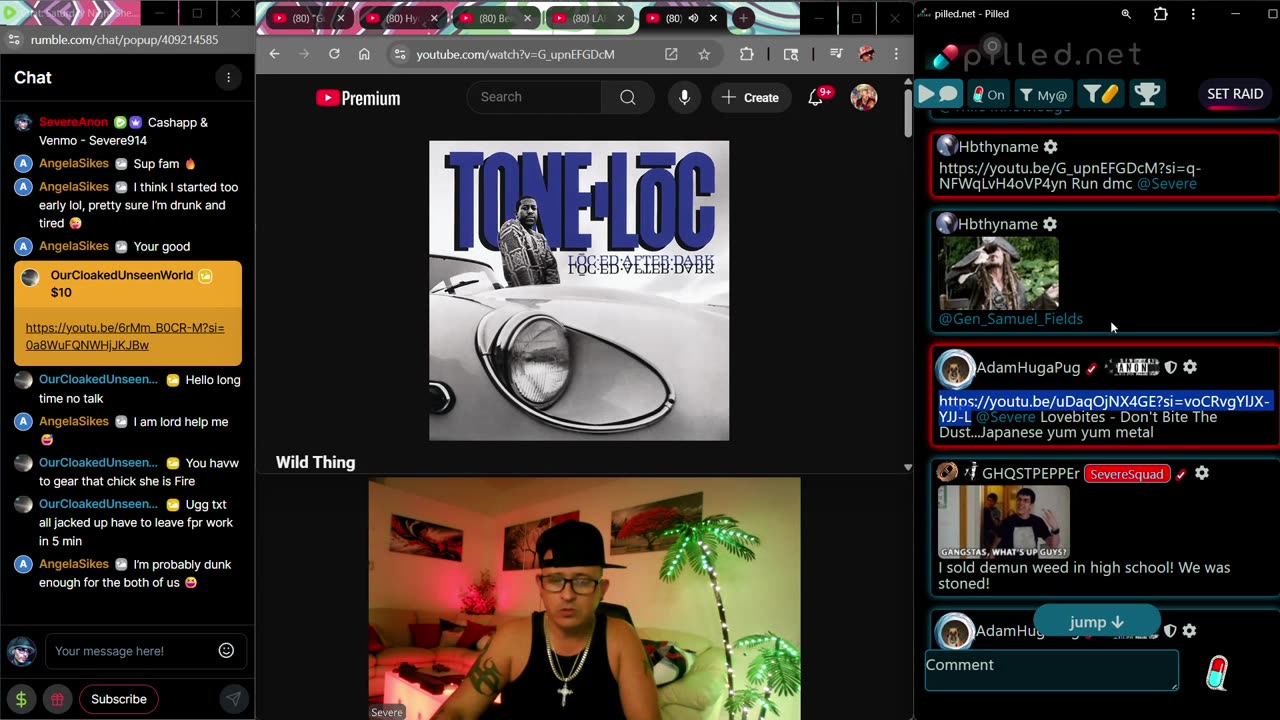Screen dimensions: 1280x720
Task: Toggle the pill 'On' button
Action: pyautogui.click(x=989, y=94)
